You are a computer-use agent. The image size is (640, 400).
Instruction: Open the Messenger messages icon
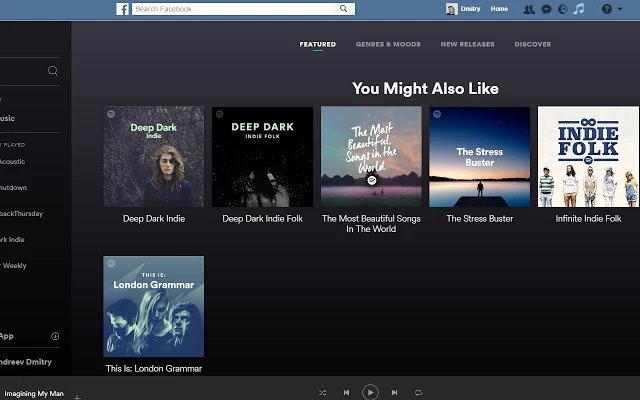546,9
